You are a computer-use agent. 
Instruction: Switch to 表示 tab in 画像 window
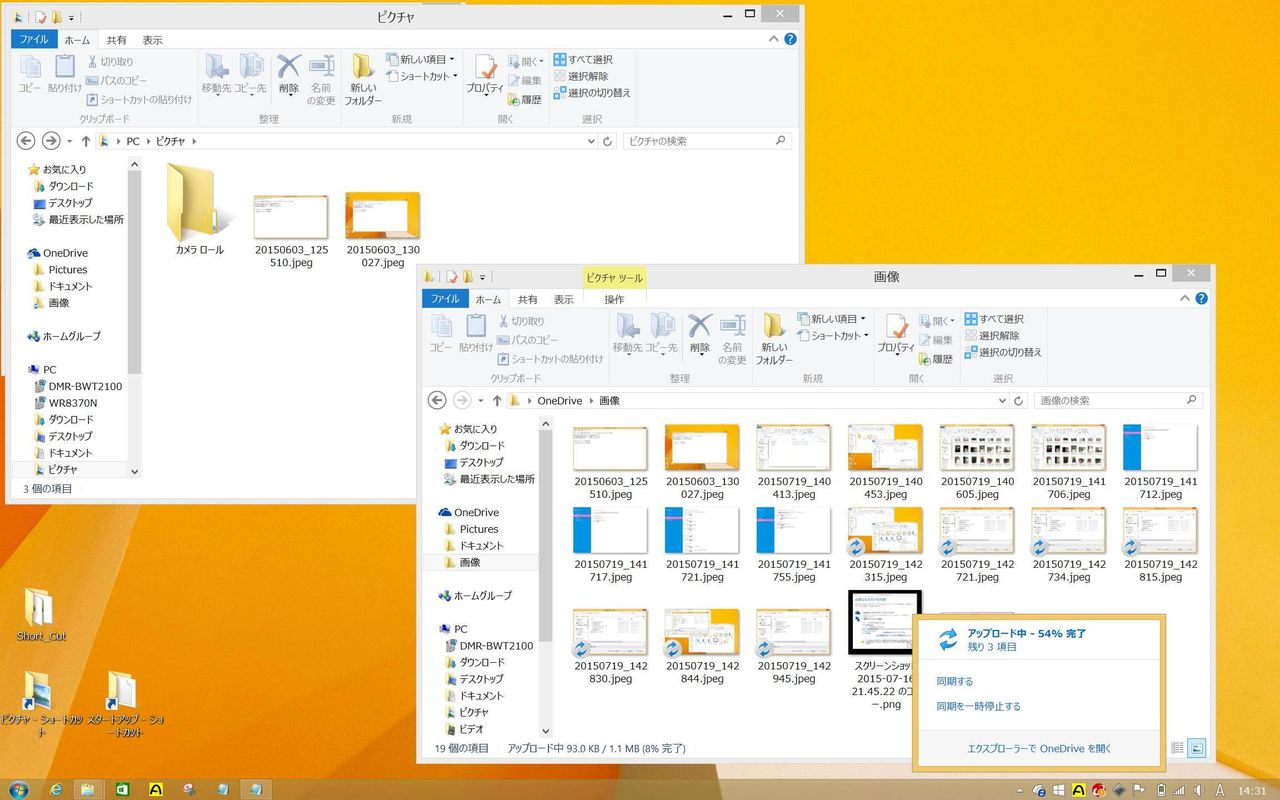[564, 299]
